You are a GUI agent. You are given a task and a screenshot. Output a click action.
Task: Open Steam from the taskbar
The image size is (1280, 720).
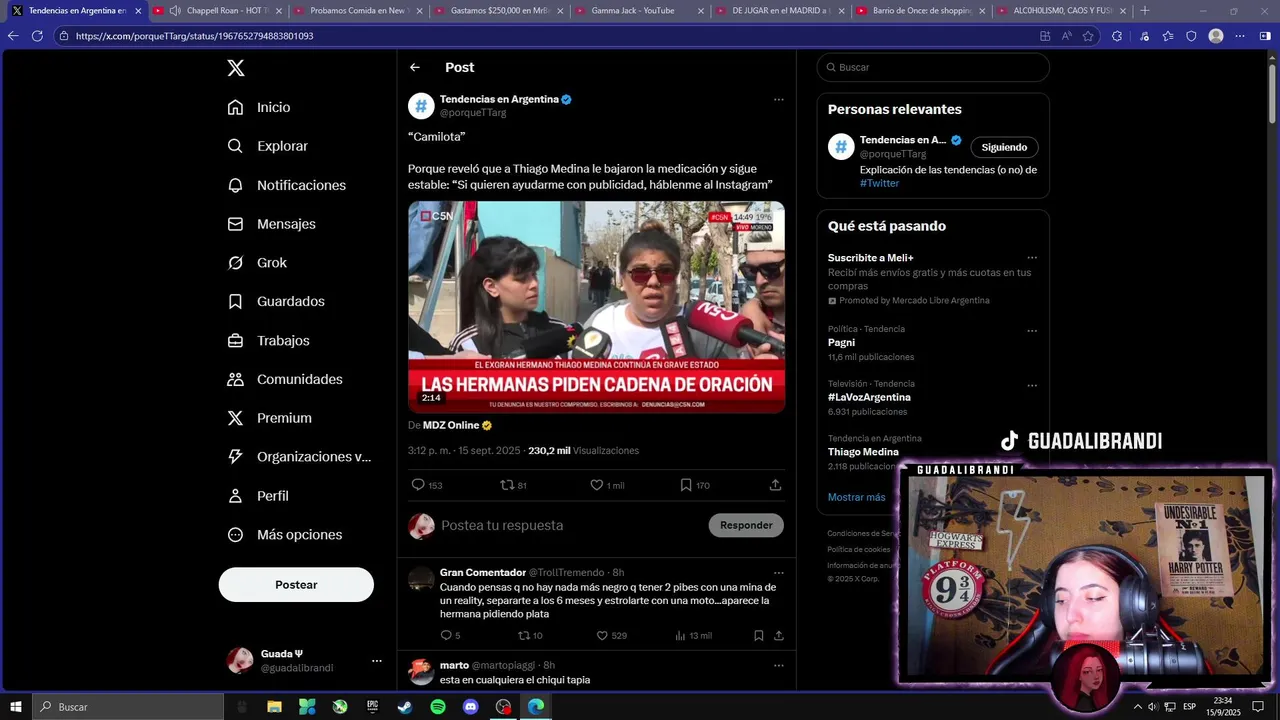pyautogui.click(x=405, y=707)
